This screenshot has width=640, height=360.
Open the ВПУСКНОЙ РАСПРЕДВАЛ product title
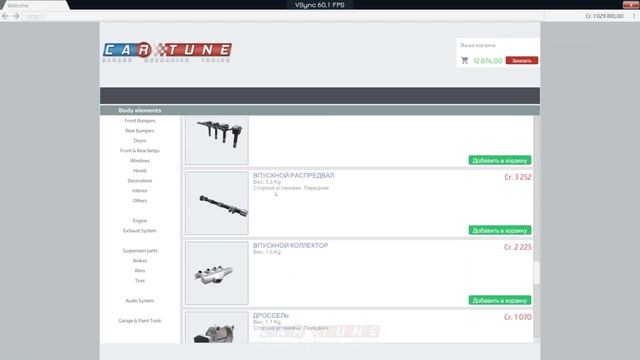[293, 176]
